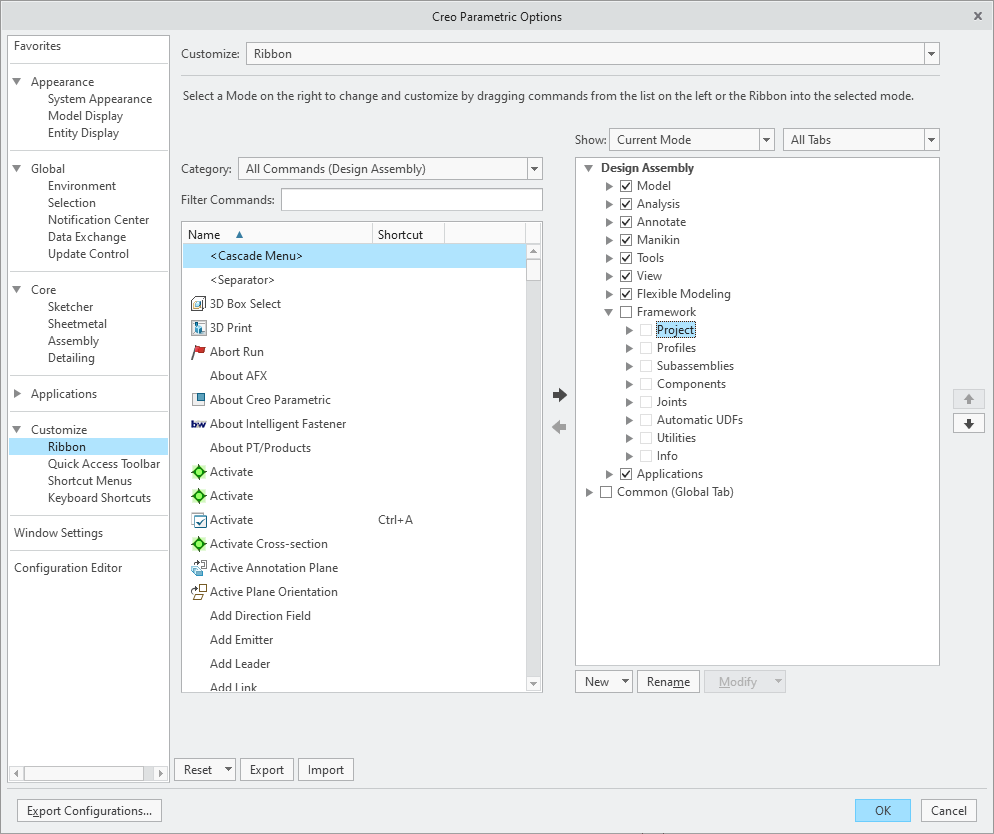Click the Export Configurations button
Screen dimensions: 994x834
tap(88, 810)
